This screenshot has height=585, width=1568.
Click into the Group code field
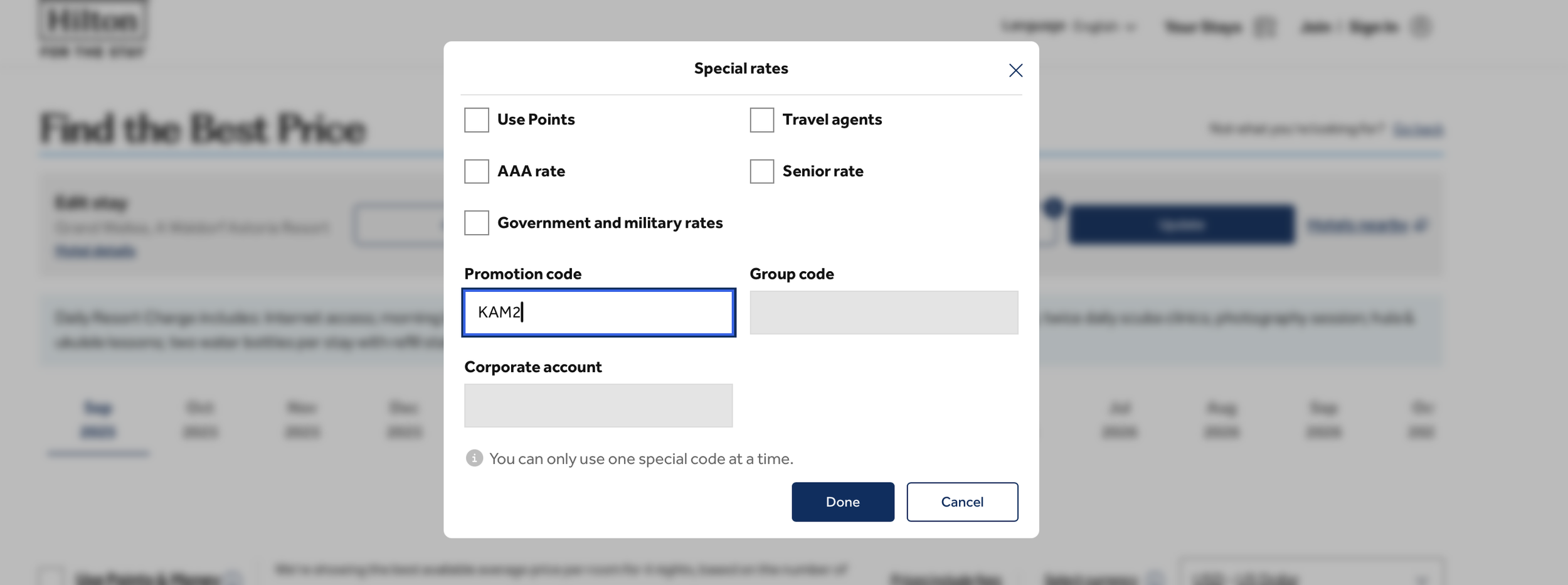[883, 313]
